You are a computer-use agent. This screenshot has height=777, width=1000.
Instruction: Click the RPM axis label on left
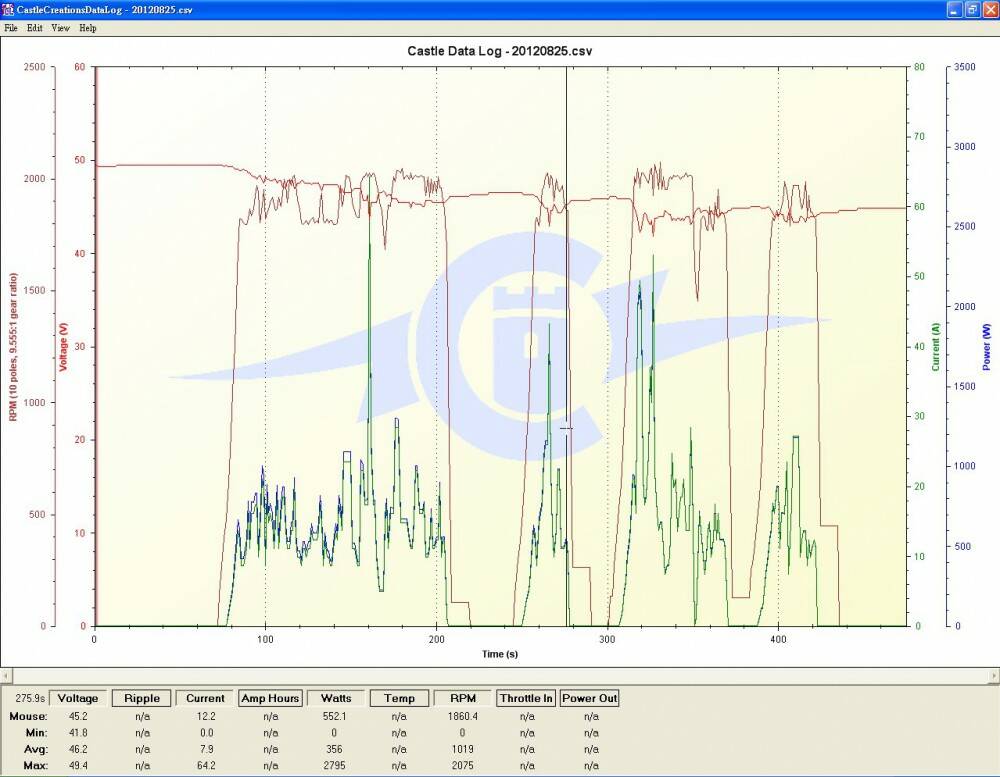(13, 347)
